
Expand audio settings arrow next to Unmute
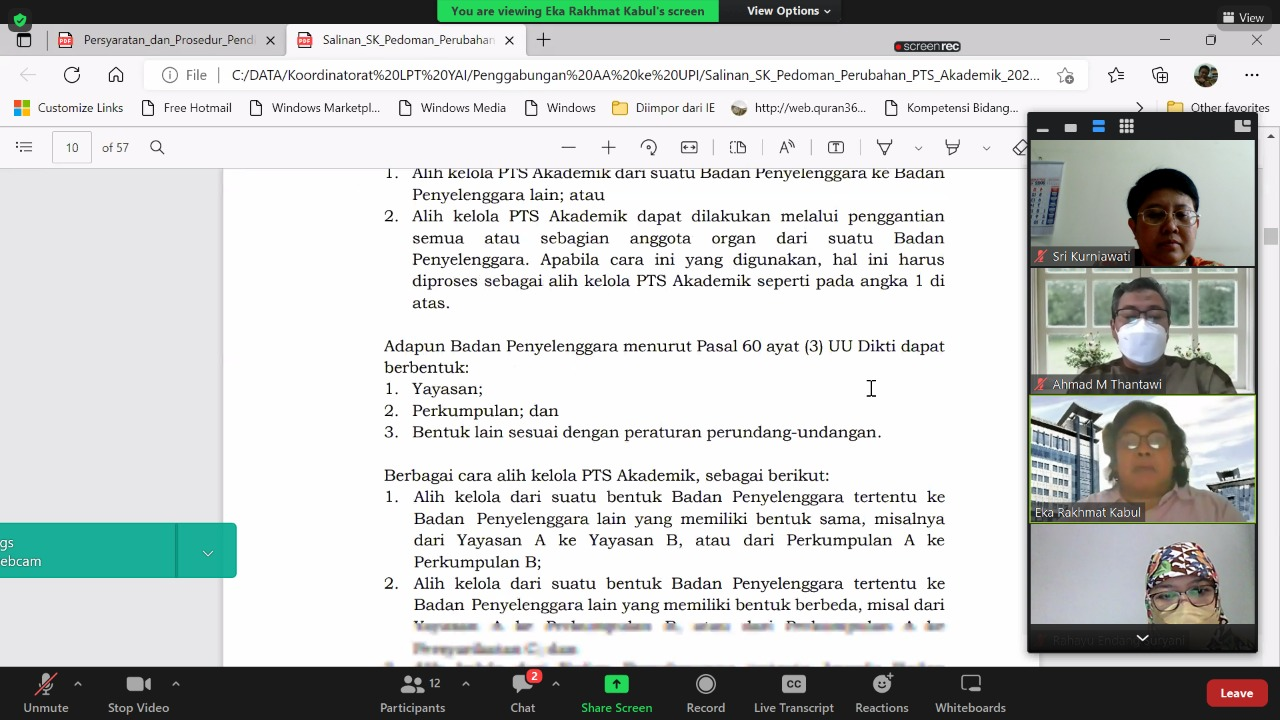tap(77, 684)
